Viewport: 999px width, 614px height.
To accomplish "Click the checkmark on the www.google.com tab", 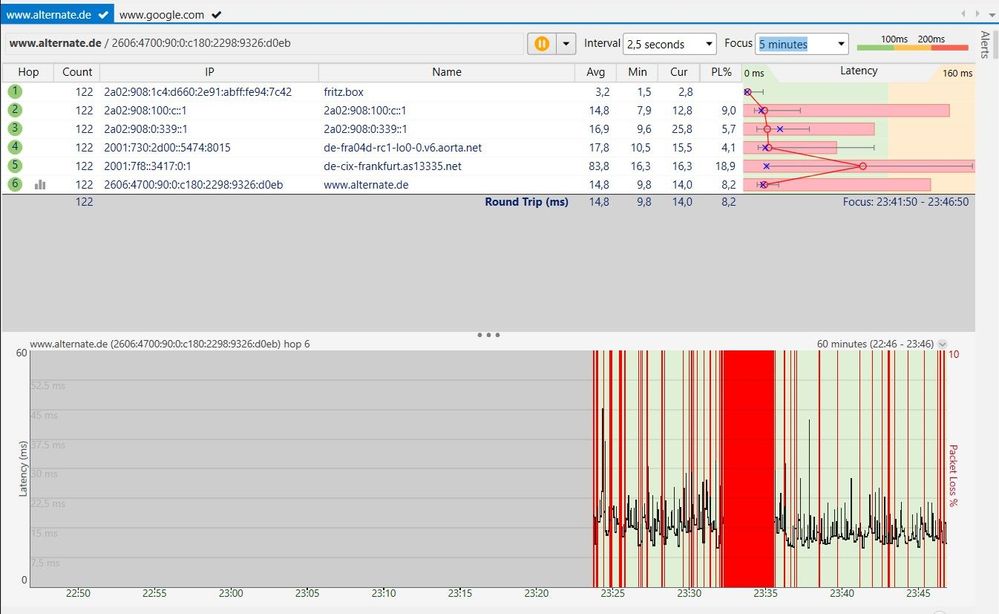I will 217,15.
